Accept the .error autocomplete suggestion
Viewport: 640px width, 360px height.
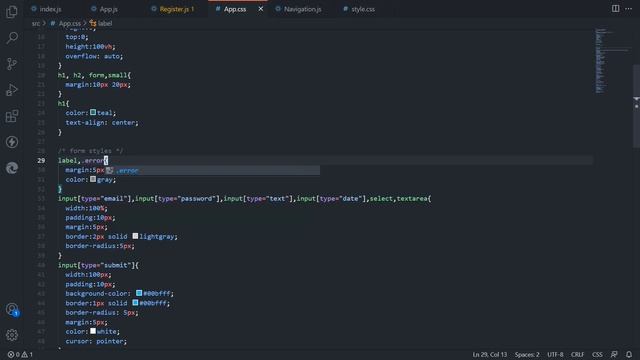213,170
